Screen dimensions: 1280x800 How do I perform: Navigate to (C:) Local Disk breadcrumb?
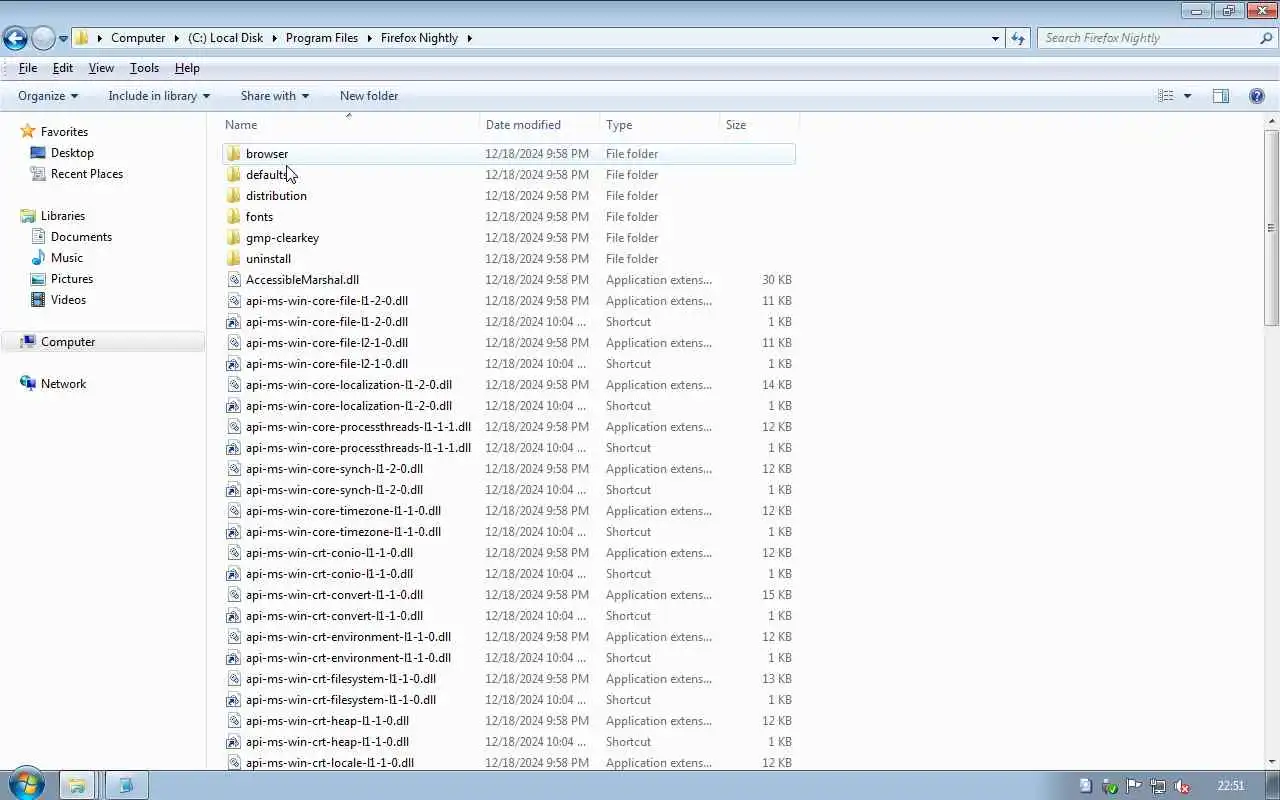(226, 38)
